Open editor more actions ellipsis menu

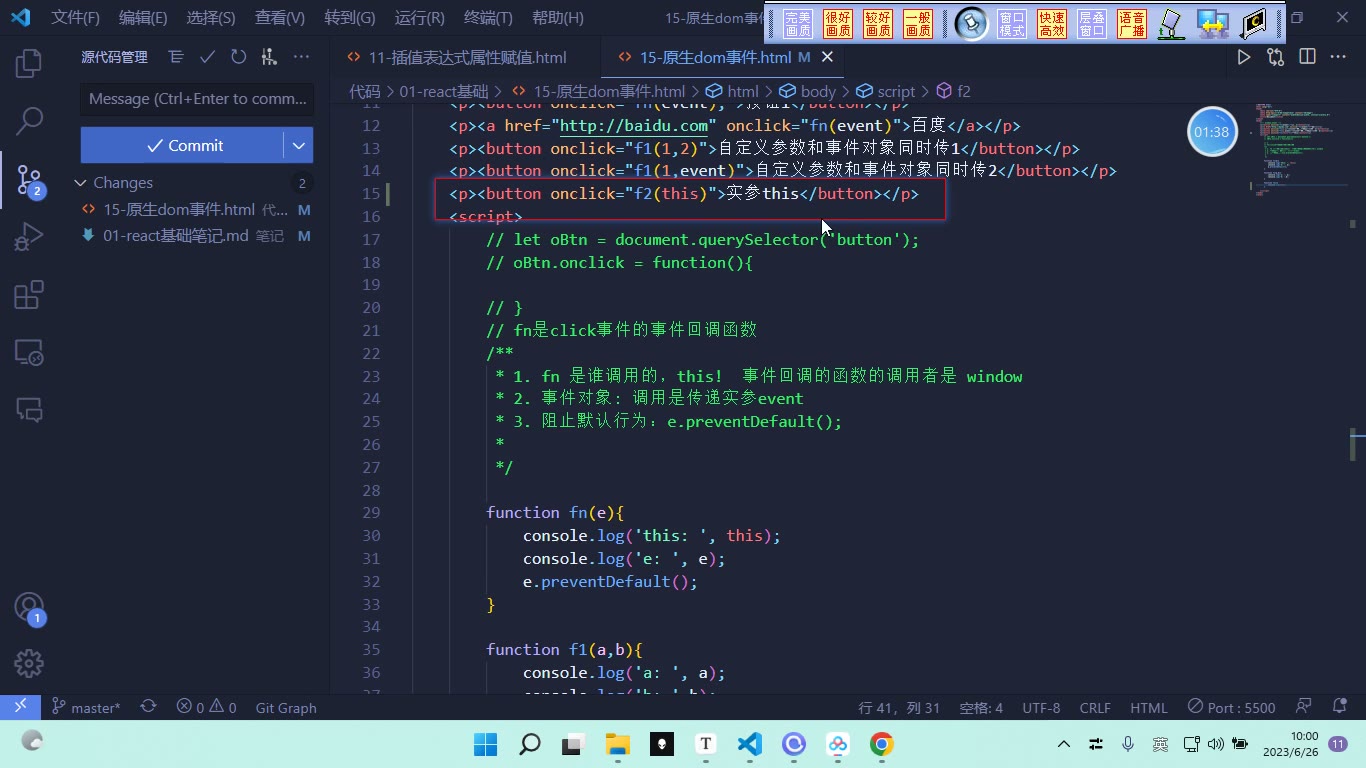[x=1338, y=57]
